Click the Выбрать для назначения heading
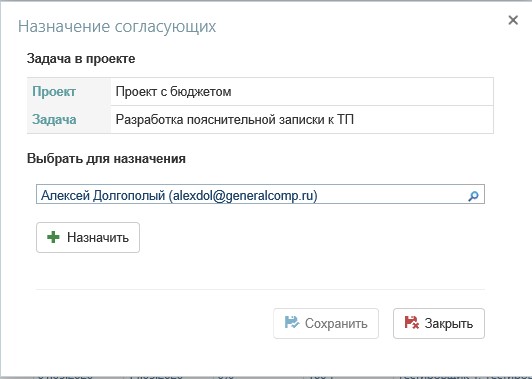 tap(106, 158)
